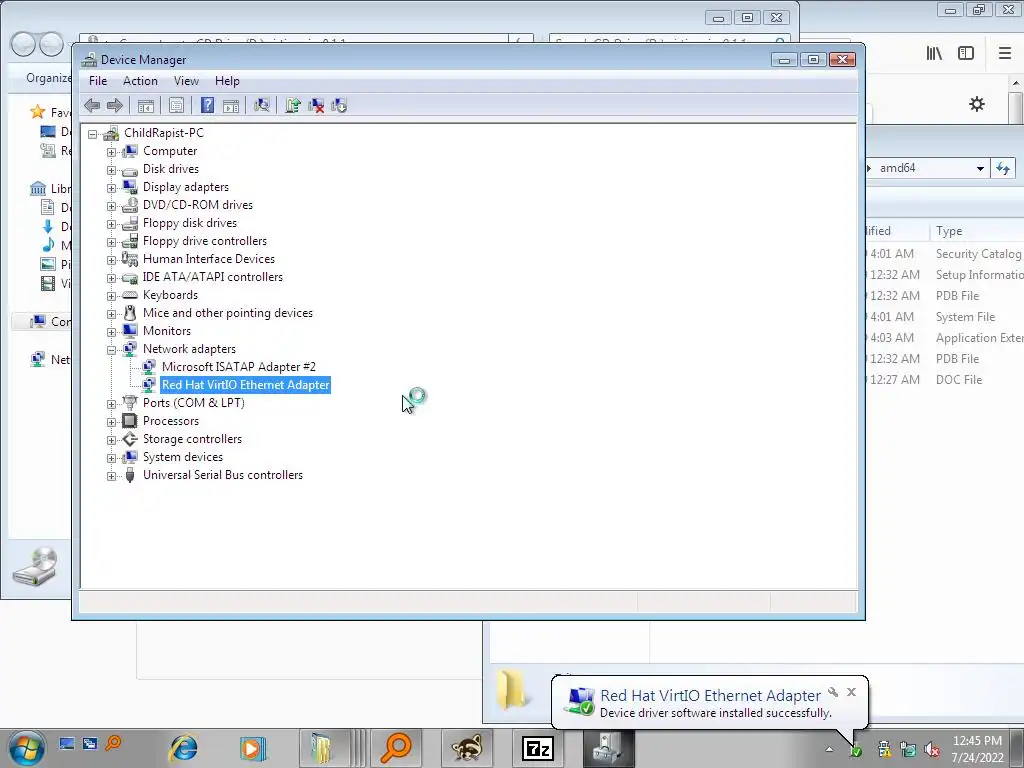Click the disable device toolbar icon
Screen dimensions: 1024x768
339,105
